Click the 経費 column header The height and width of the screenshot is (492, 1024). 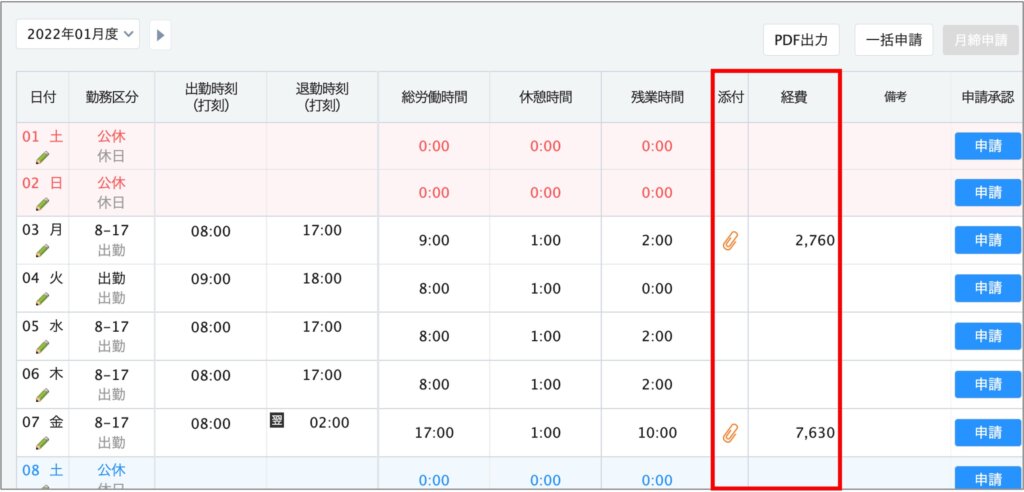click(793, 97)
